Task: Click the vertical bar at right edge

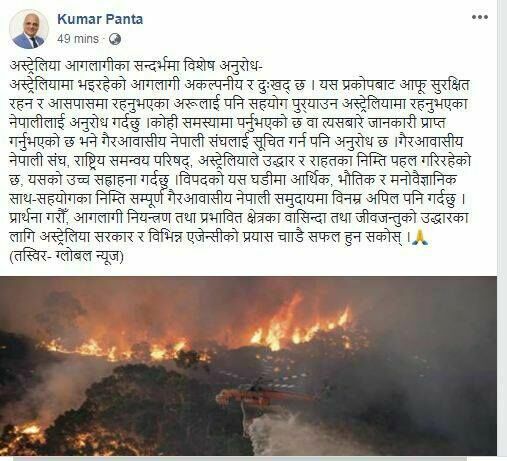Action: tap(498, 230)
